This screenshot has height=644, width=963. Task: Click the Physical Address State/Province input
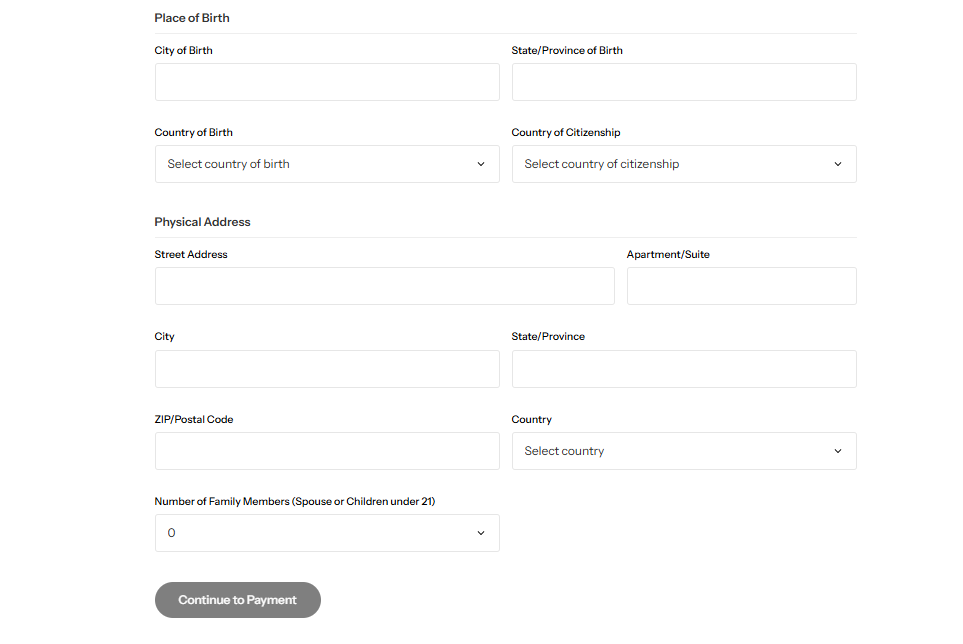[x=683, y=369]
